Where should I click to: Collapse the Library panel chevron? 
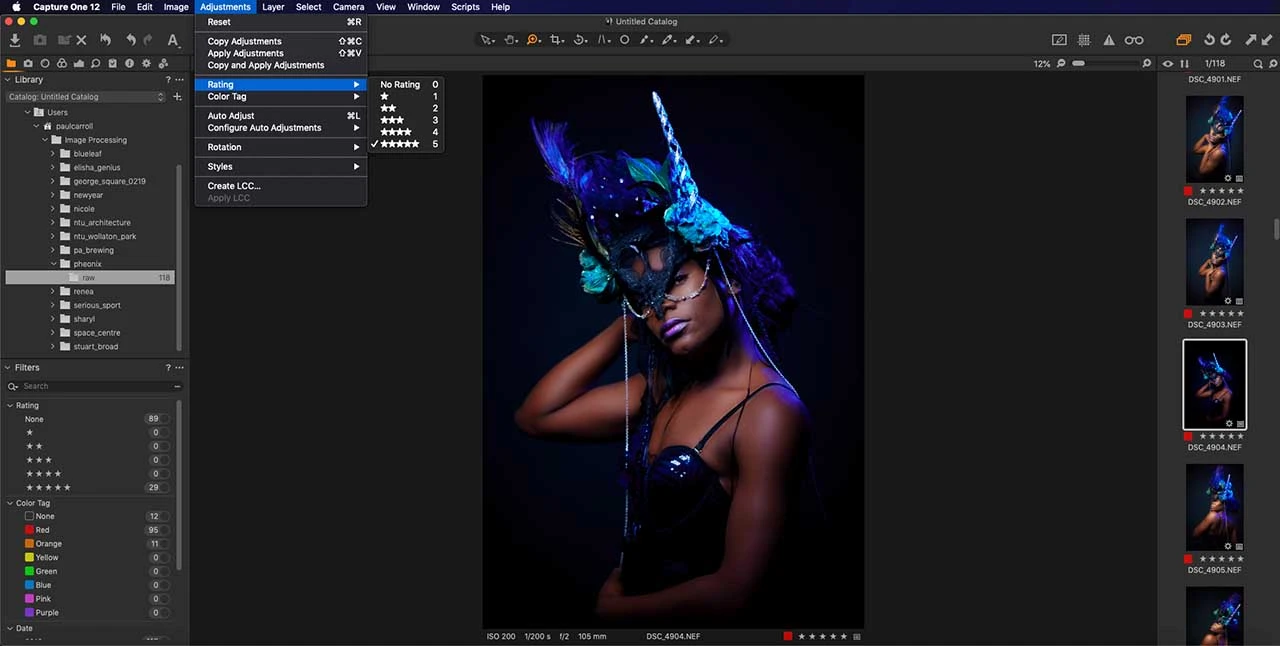pyautogui.click(x=8, y=80)
